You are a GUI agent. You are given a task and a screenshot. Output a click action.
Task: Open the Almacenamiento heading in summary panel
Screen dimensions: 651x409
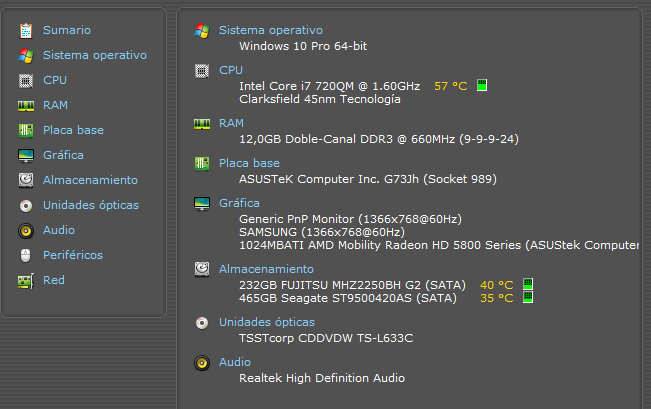coord(266,268)
